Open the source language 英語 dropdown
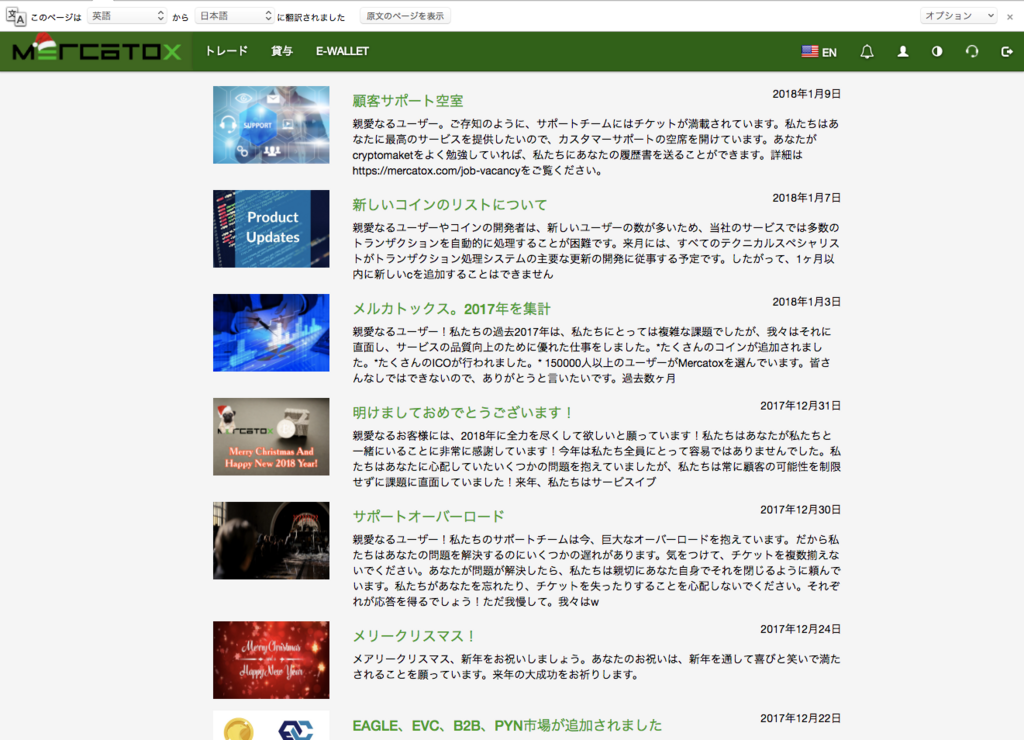Image resolution: width=1024 pixels, height=740 pixels. point(127,16)
